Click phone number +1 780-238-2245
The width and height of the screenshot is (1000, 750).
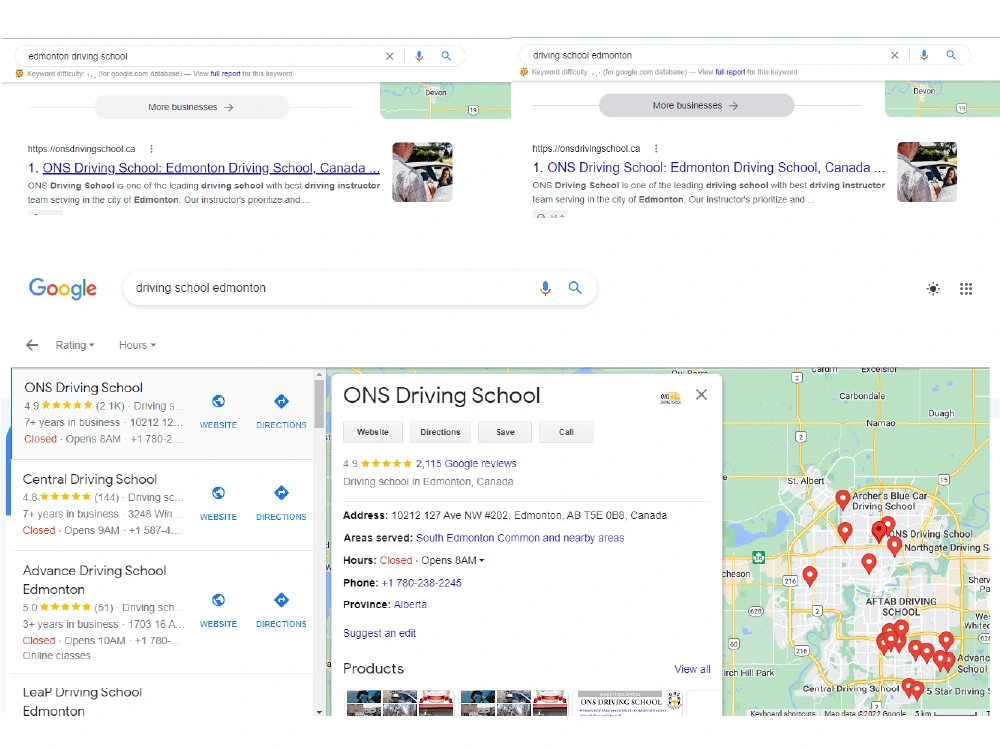point(422,583)
